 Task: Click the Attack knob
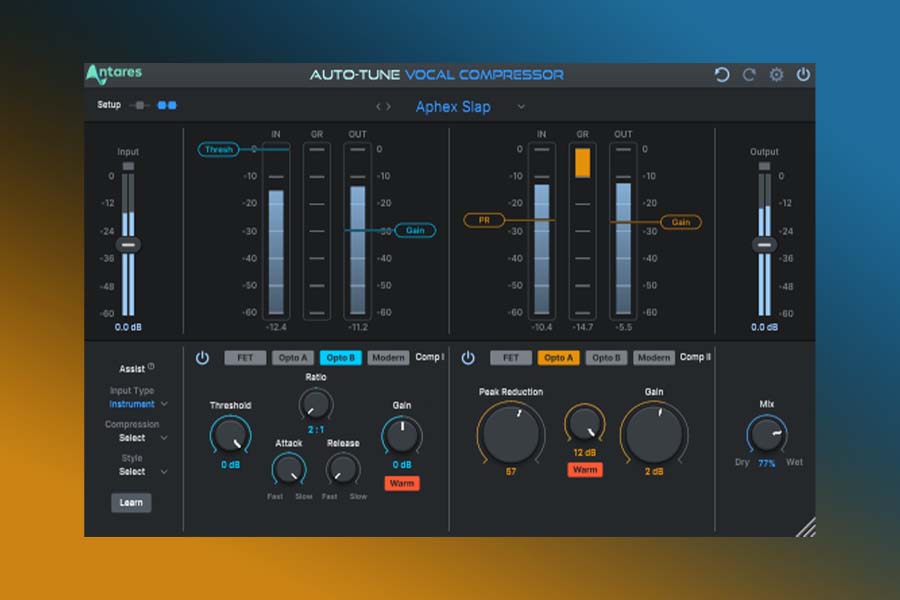pos(288,469)
